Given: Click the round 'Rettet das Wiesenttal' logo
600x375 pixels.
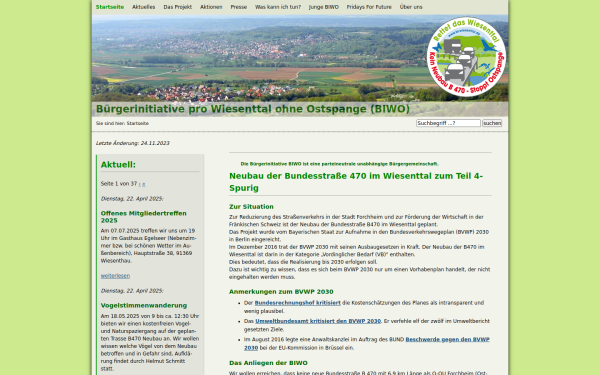Looking at the screenshot, I should point(466,57).
